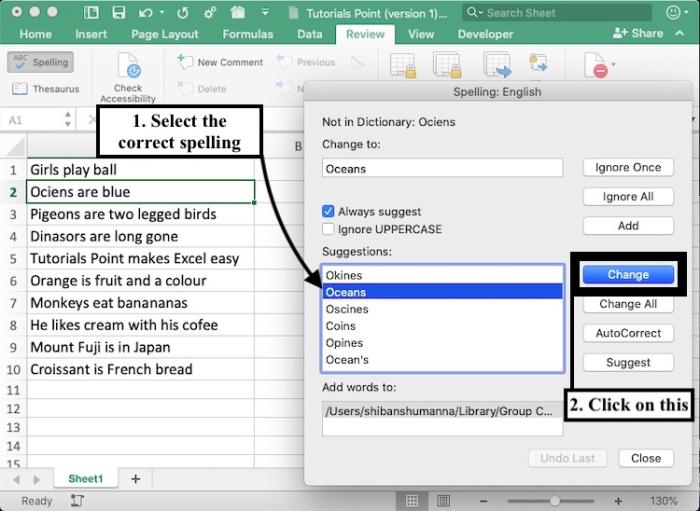
Task: Collapse the ribbon with chevron
Action: [679, 33]
